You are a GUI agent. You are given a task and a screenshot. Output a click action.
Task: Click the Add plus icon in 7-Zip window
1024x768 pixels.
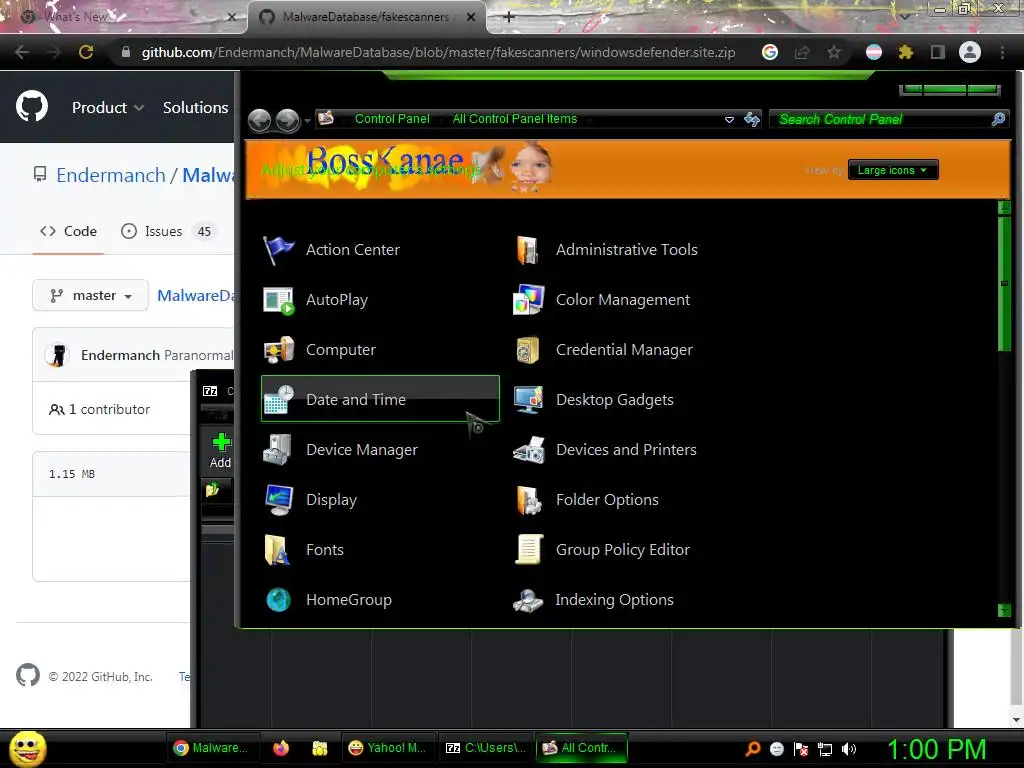(221, 442)
